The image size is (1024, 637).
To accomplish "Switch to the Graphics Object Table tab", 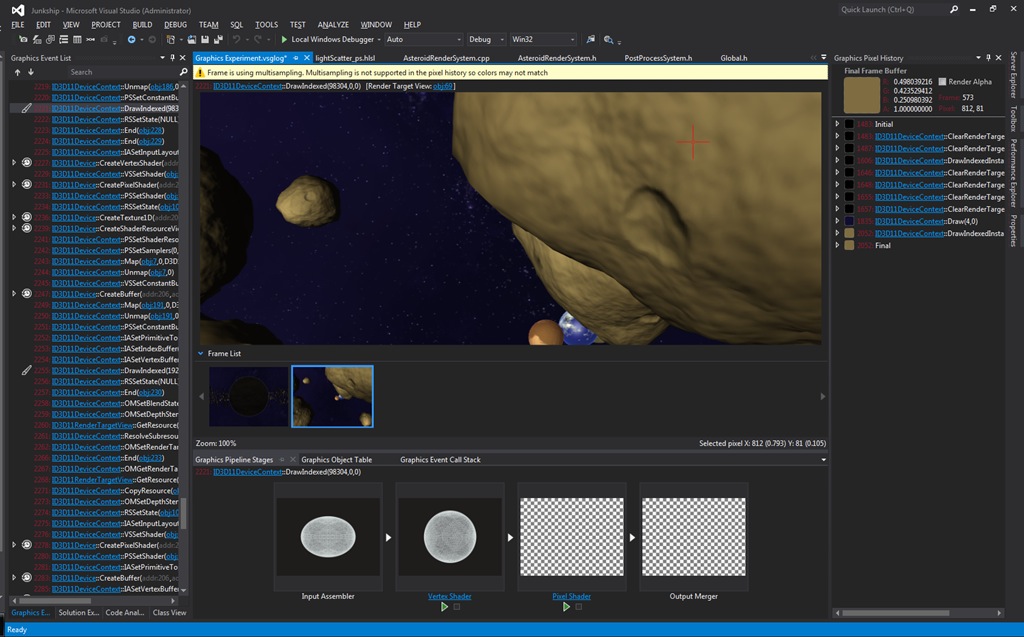I will click(336, 460).
